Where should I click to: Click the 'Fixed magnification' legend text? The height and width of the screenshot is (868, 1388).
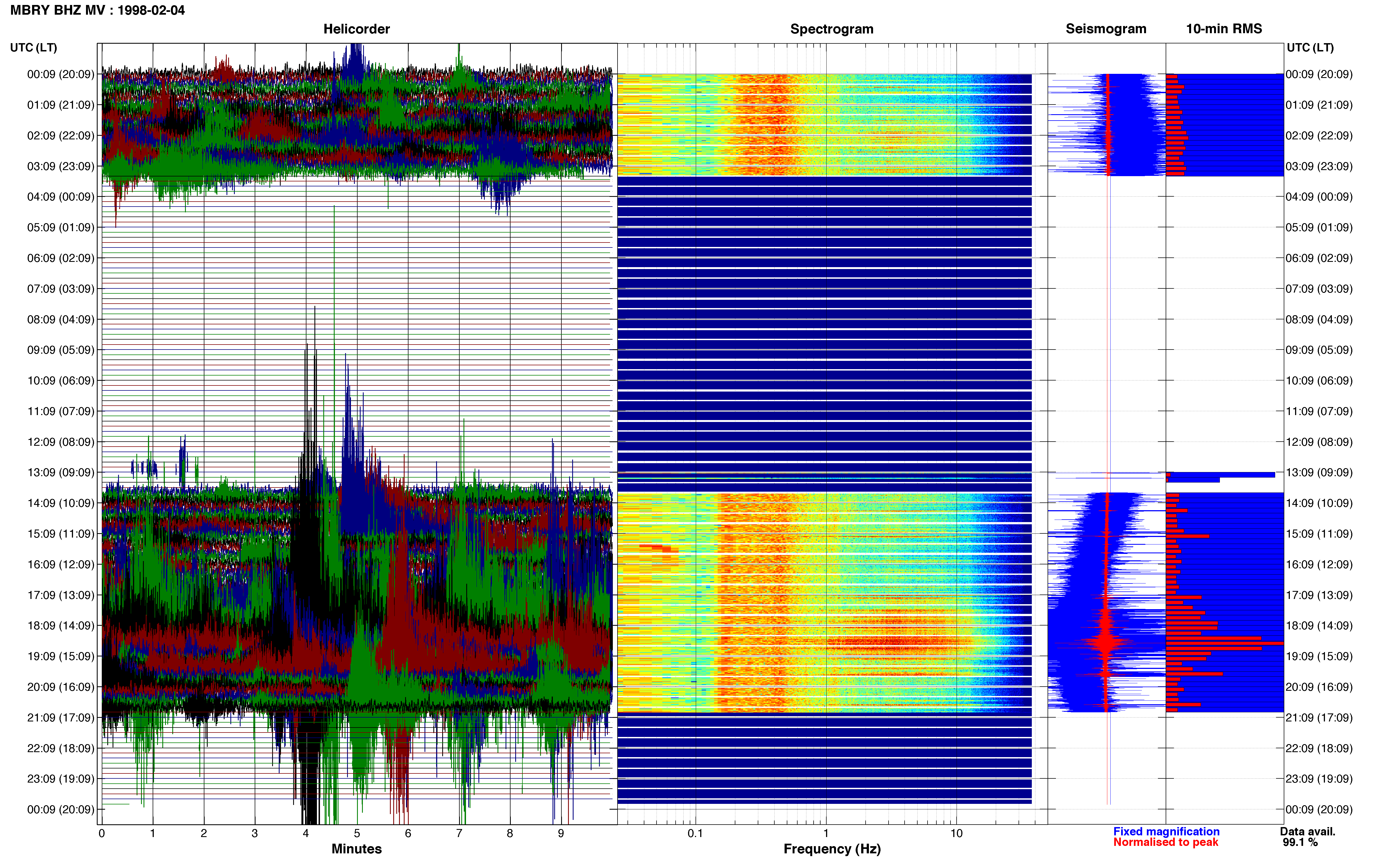coord(1166,832)
